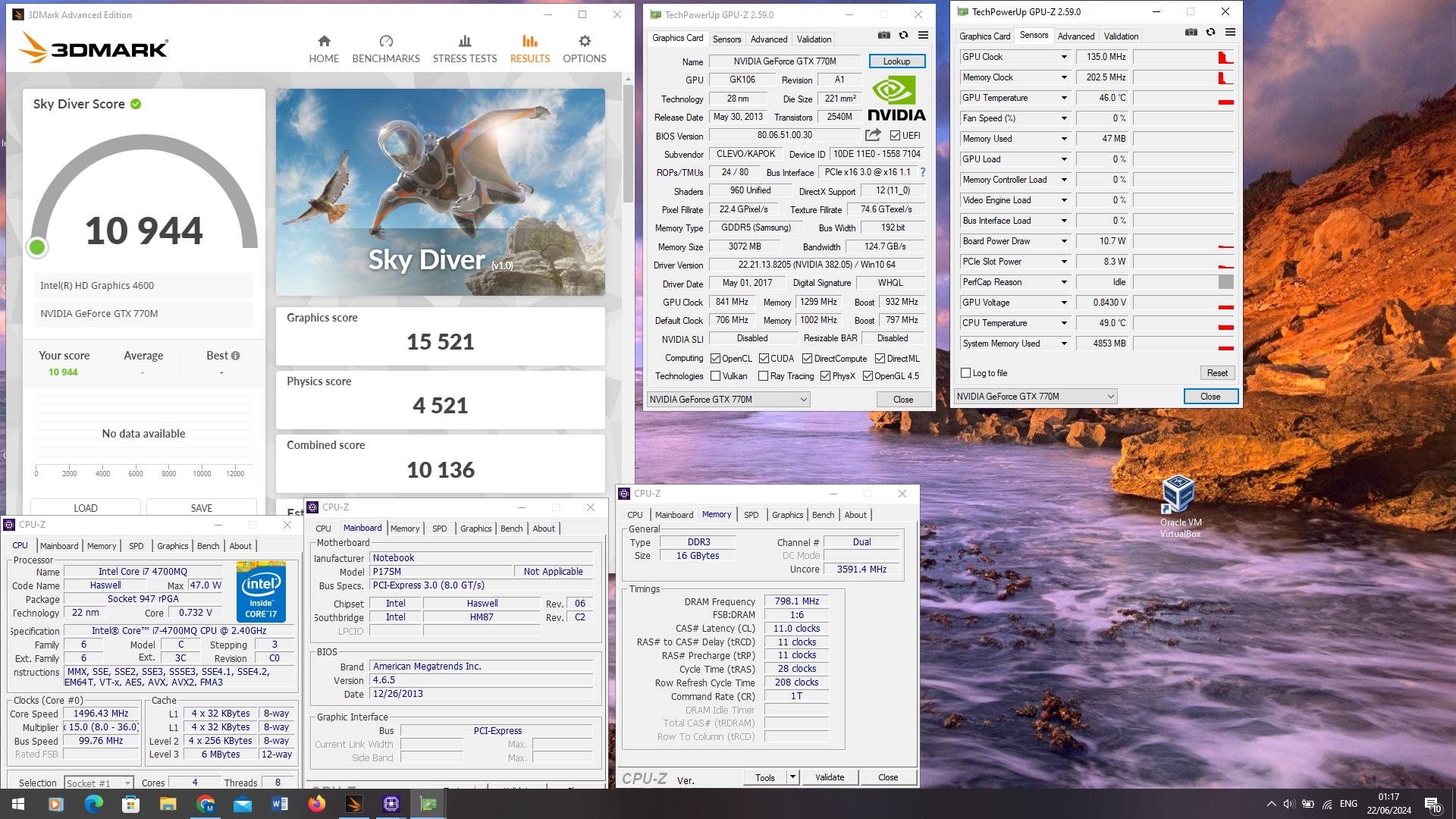
Task: Click the 3DMark results vertical scrollbar
Action: pos(628,144)
